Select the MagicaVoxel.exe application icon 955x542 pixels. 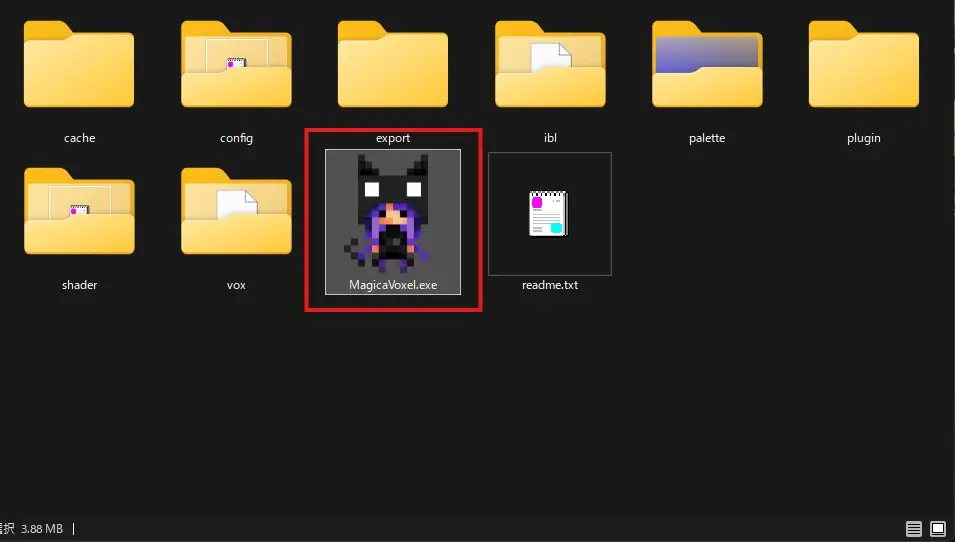(393, 213)
